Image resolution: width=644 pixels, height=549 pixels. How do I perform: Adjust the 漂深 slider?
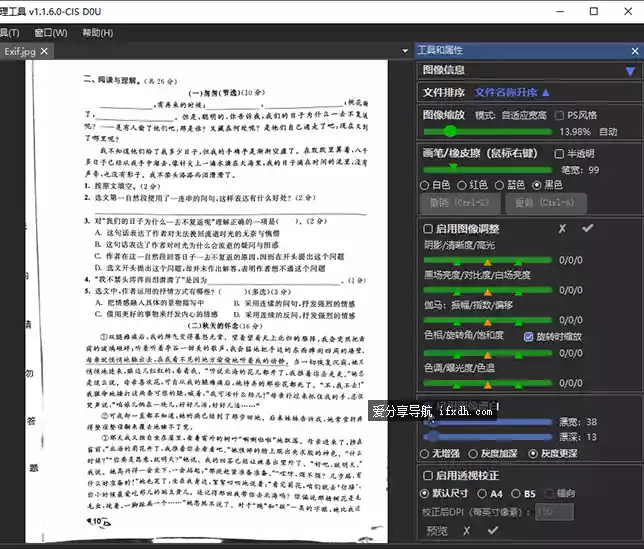click(x=488, y=437)
